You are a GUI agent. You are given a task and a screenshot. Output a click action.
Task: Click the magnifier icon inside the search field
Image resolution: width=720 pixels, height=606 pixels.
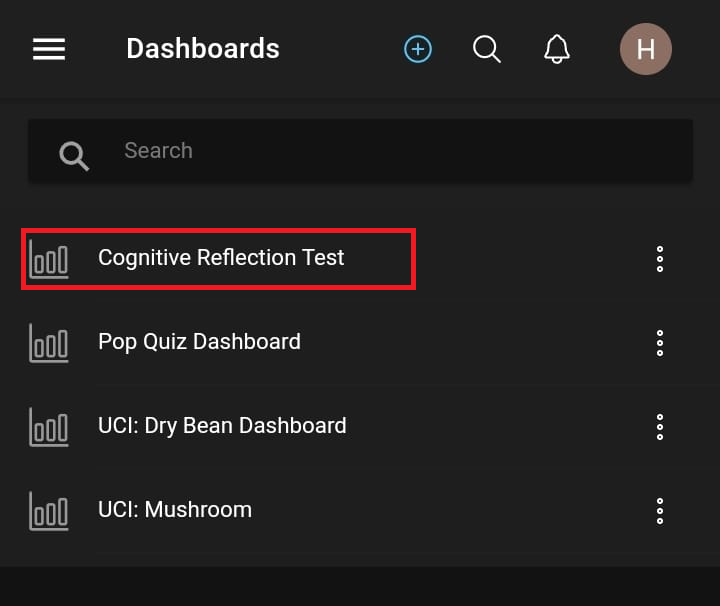click(x=74, y=154)
